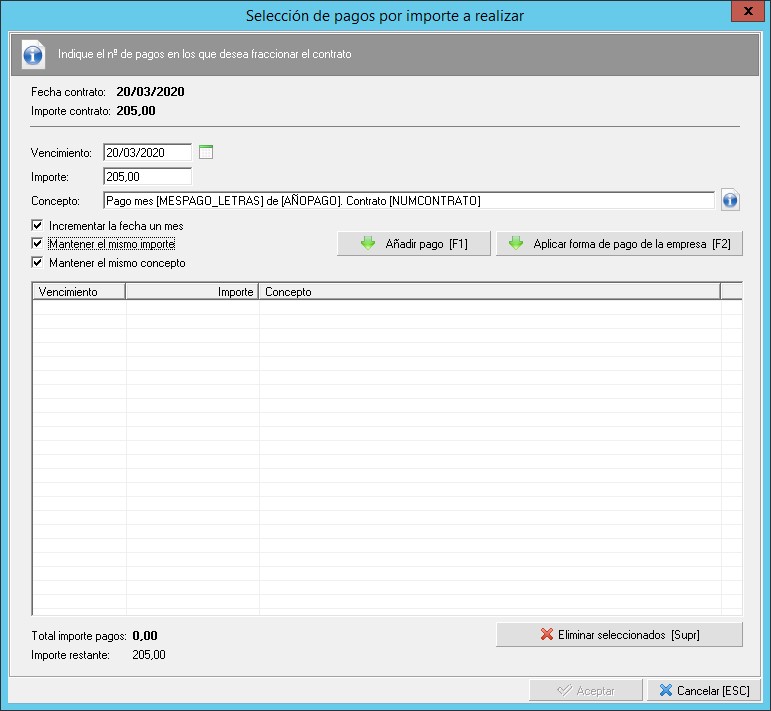This screenshot has height=711, width=771.
Task: Select the 'Concepto' column header
Action: (489, 292)
